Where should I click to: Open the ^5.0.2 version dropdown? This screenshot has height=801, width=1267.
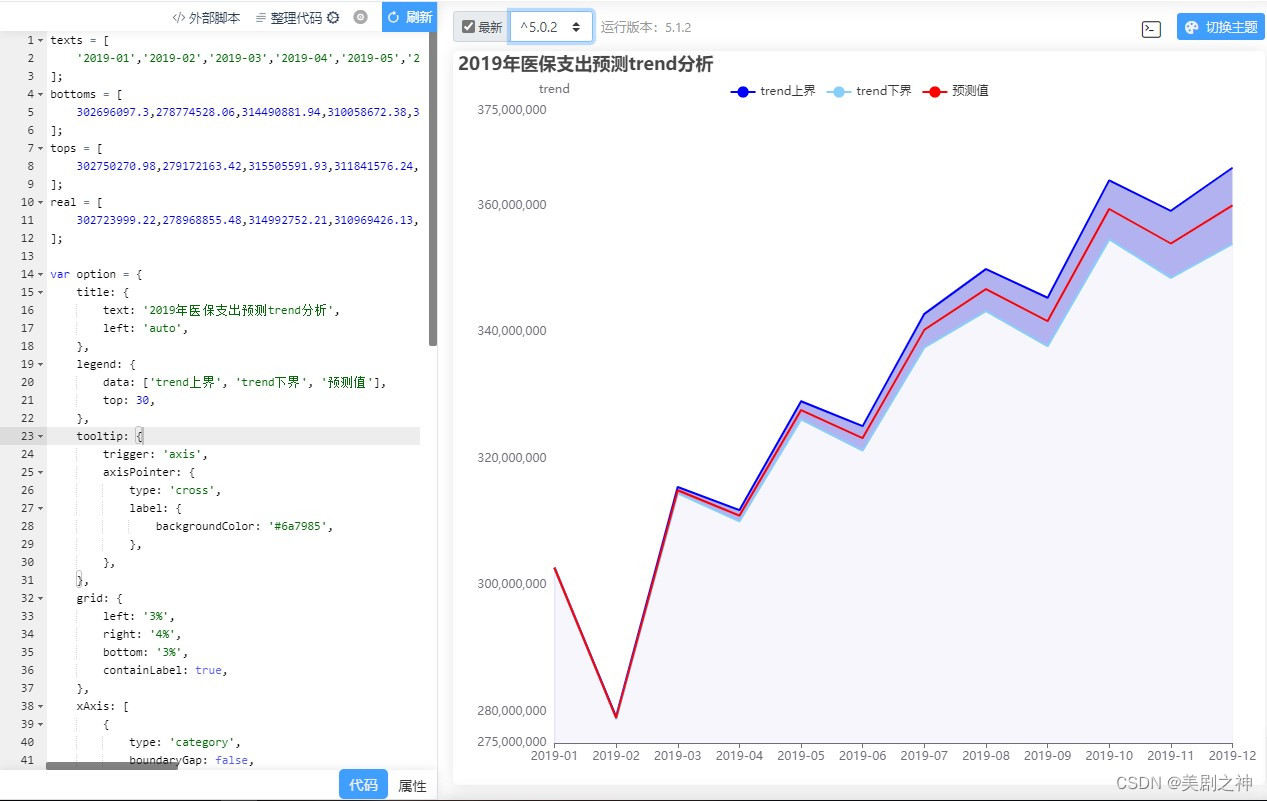click(551, 27)
